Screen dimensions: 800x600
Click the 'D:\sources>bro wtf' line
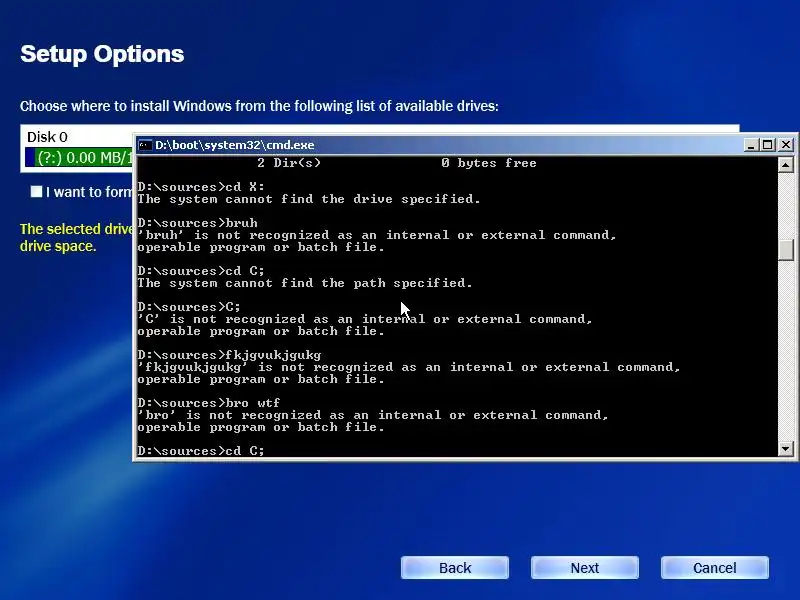point(209,403)
